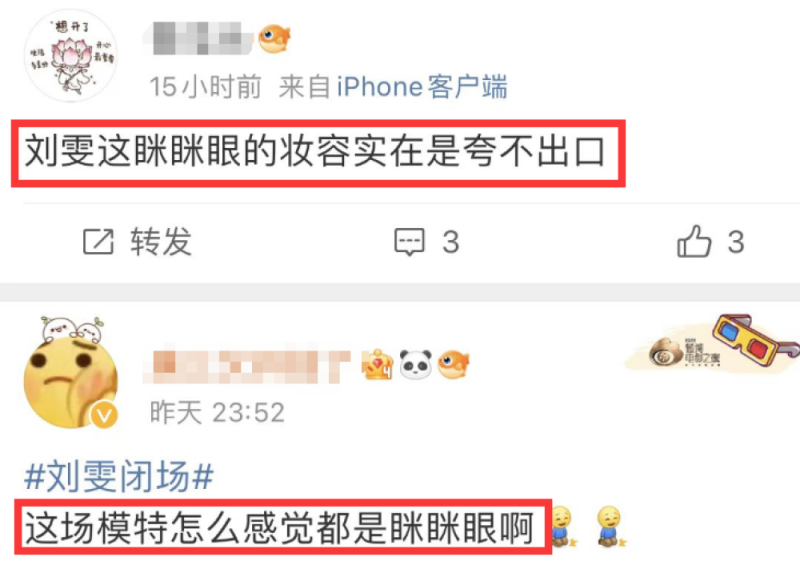This screenshot has height=569, width=800.
Task: Open the iPhone客户端 source link
Action: pos(422,86)
